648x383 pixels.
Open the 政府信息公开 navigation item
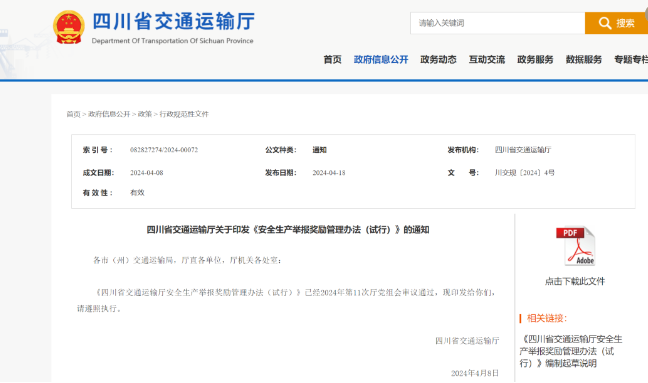pyautogui.click(x=381, y=59)
